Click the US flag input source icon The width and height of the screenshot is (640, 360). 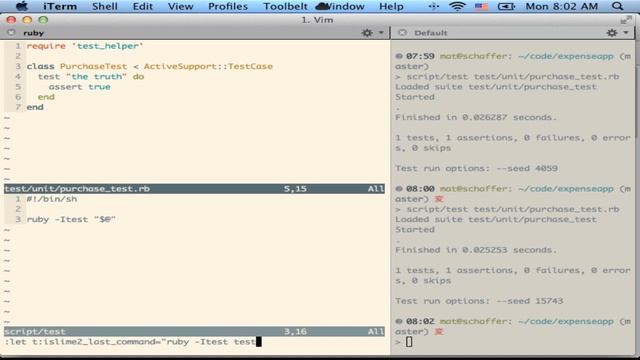pos(481,7)
